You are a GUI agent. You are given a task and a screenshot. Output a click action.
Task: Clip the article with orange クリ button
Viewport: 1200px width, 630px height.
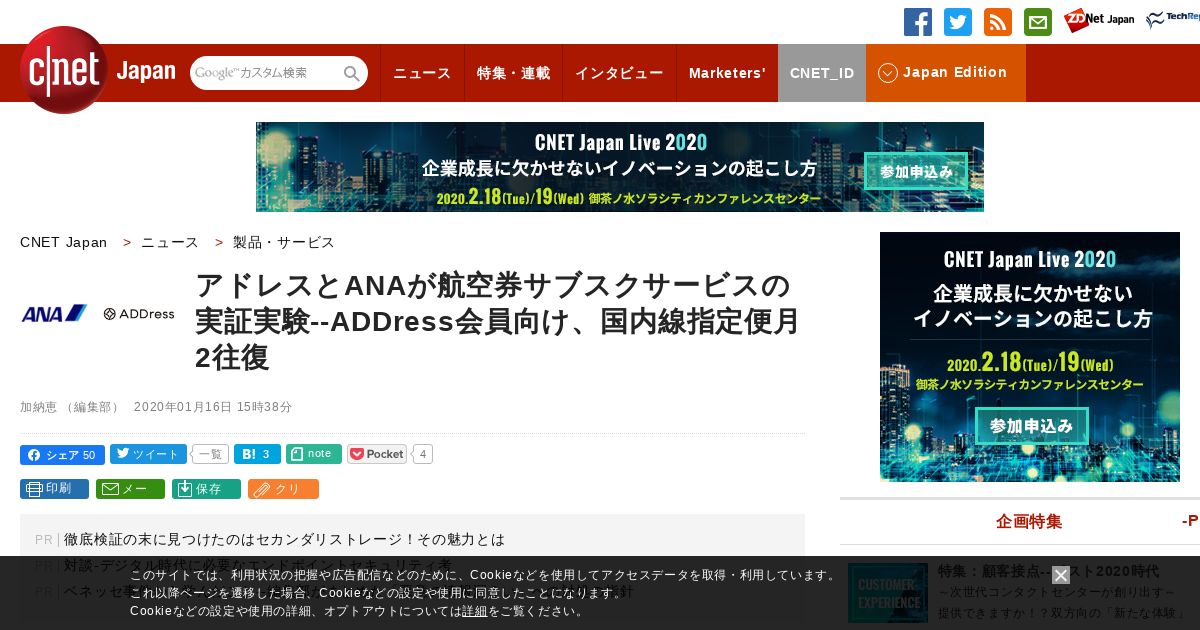pos(283,489)
